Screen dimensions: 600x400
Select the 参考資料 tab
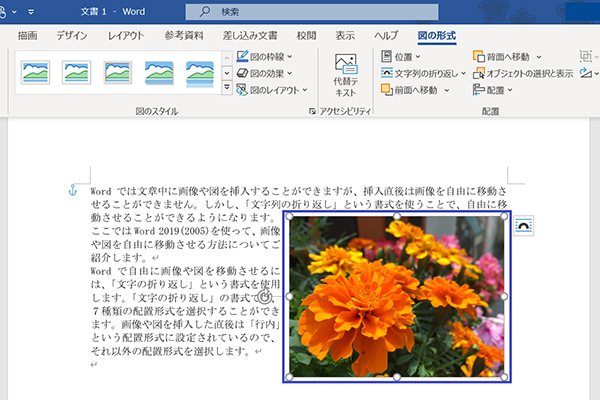pyautogui.click(x=184, y=36)
